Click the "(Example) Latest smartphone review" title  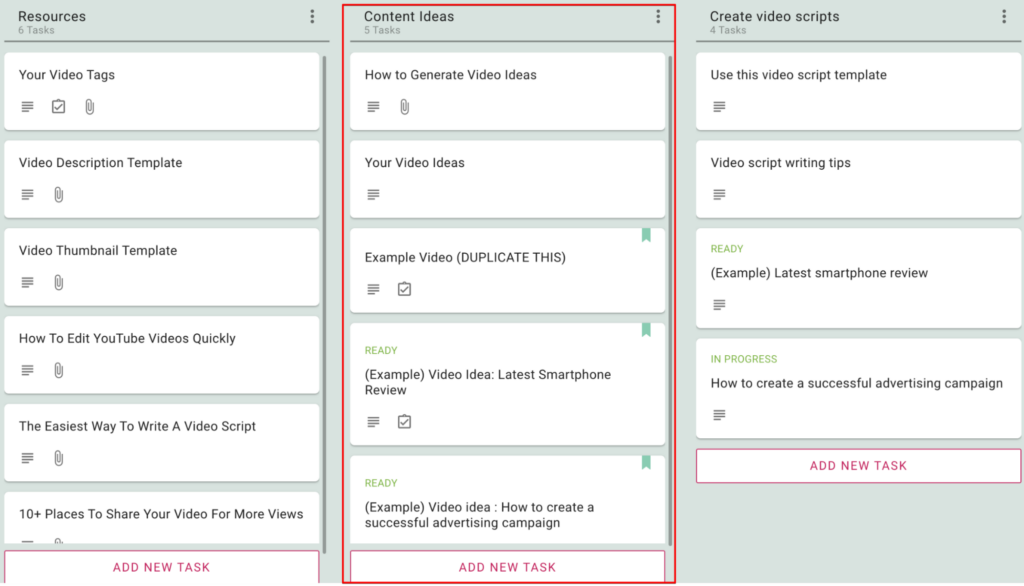click(x=819, y=273)
